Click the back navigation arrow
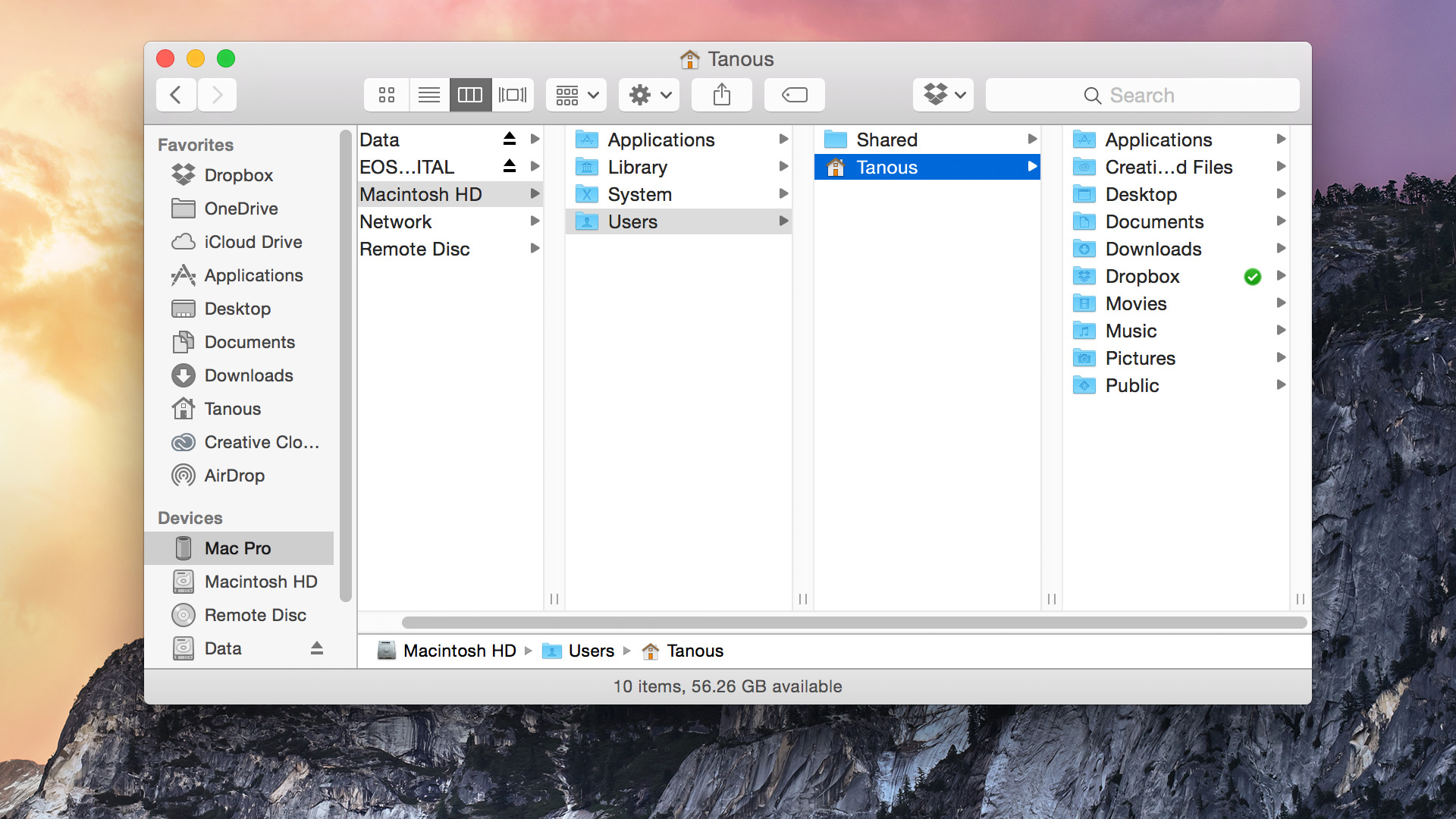Viewport: 1456px width, 819px height. click(x=176, y=95)
